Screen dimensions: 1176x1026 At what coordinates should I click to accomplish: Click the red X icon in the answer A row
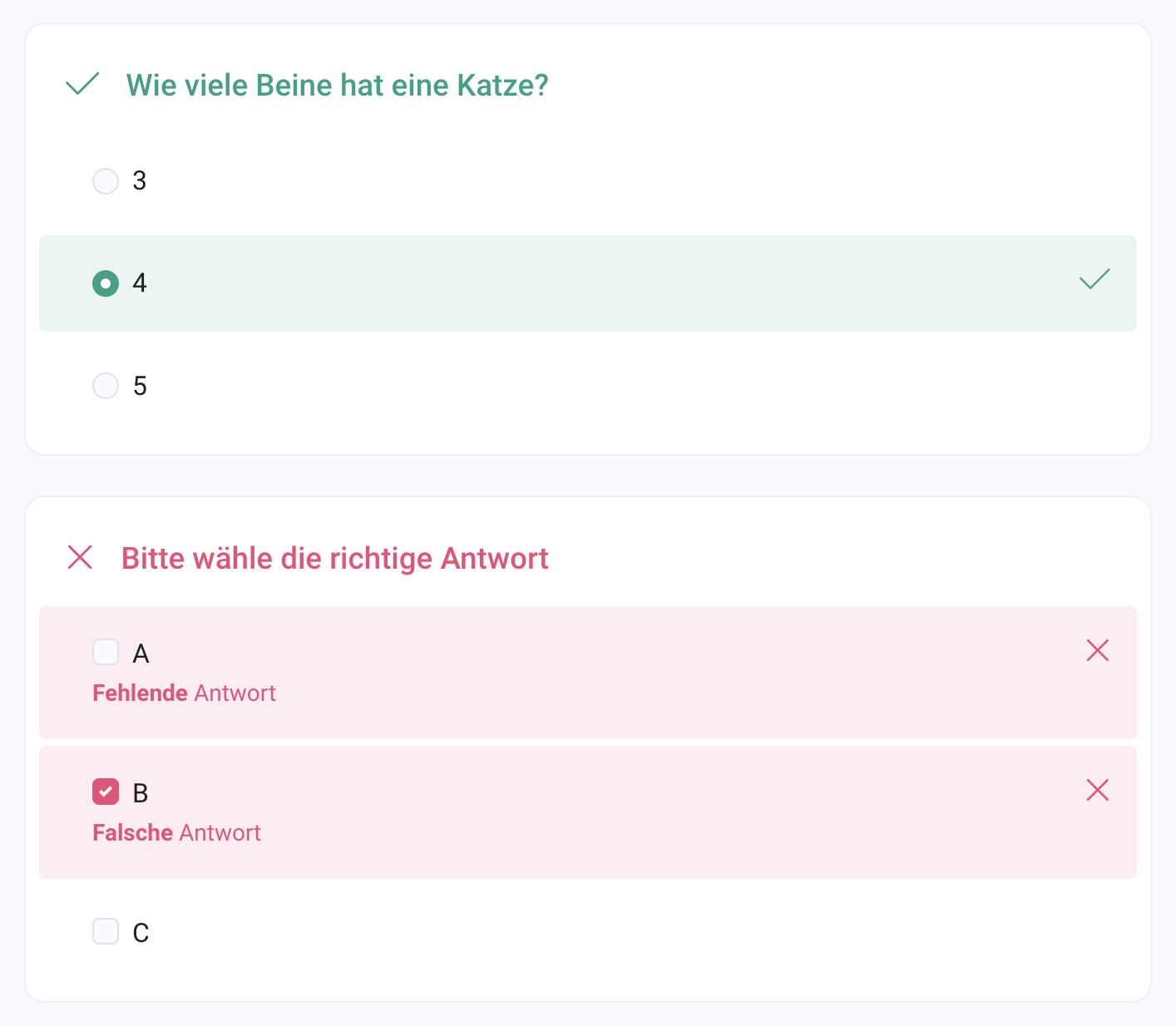click(1097, 650)
